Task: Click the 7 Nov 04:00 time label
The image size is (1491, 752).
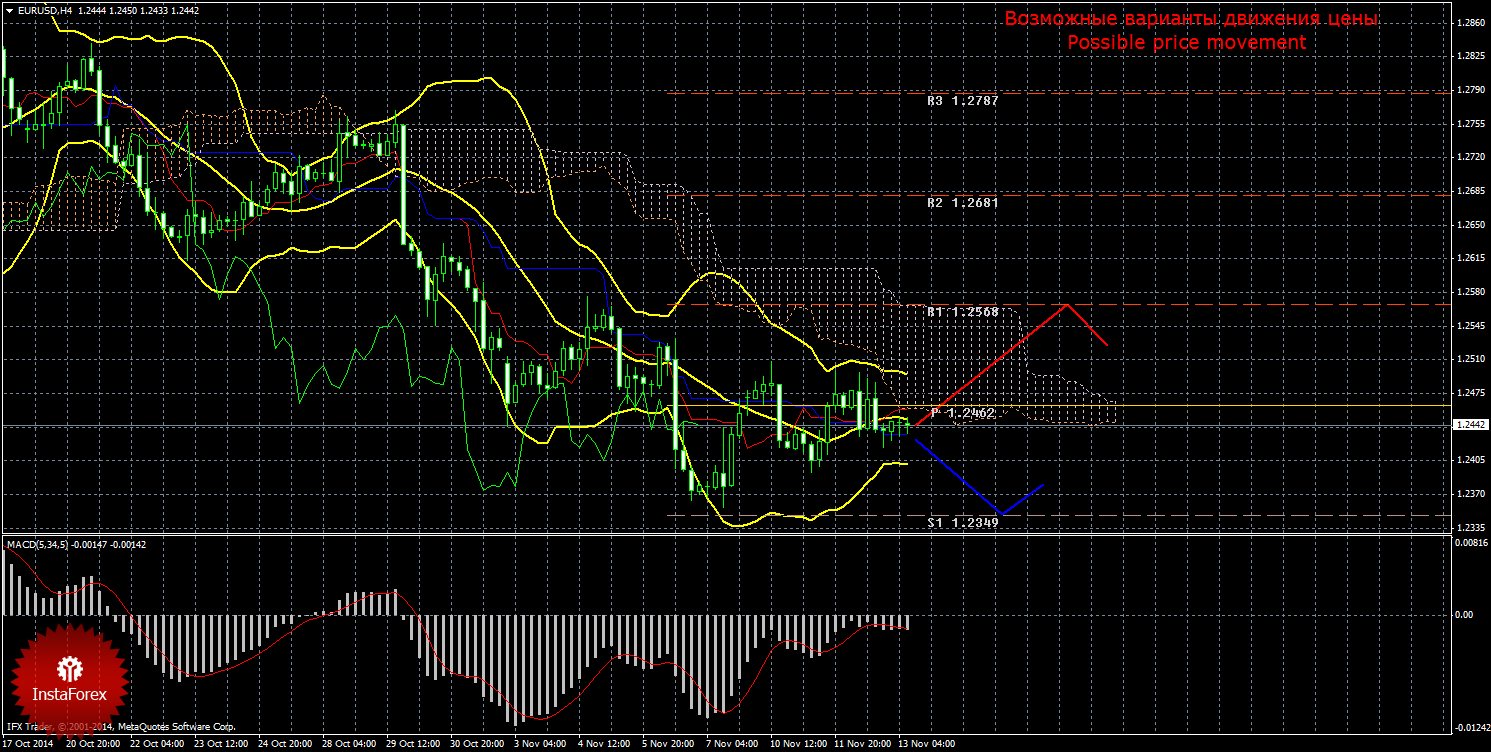Action: coord(731,744)
